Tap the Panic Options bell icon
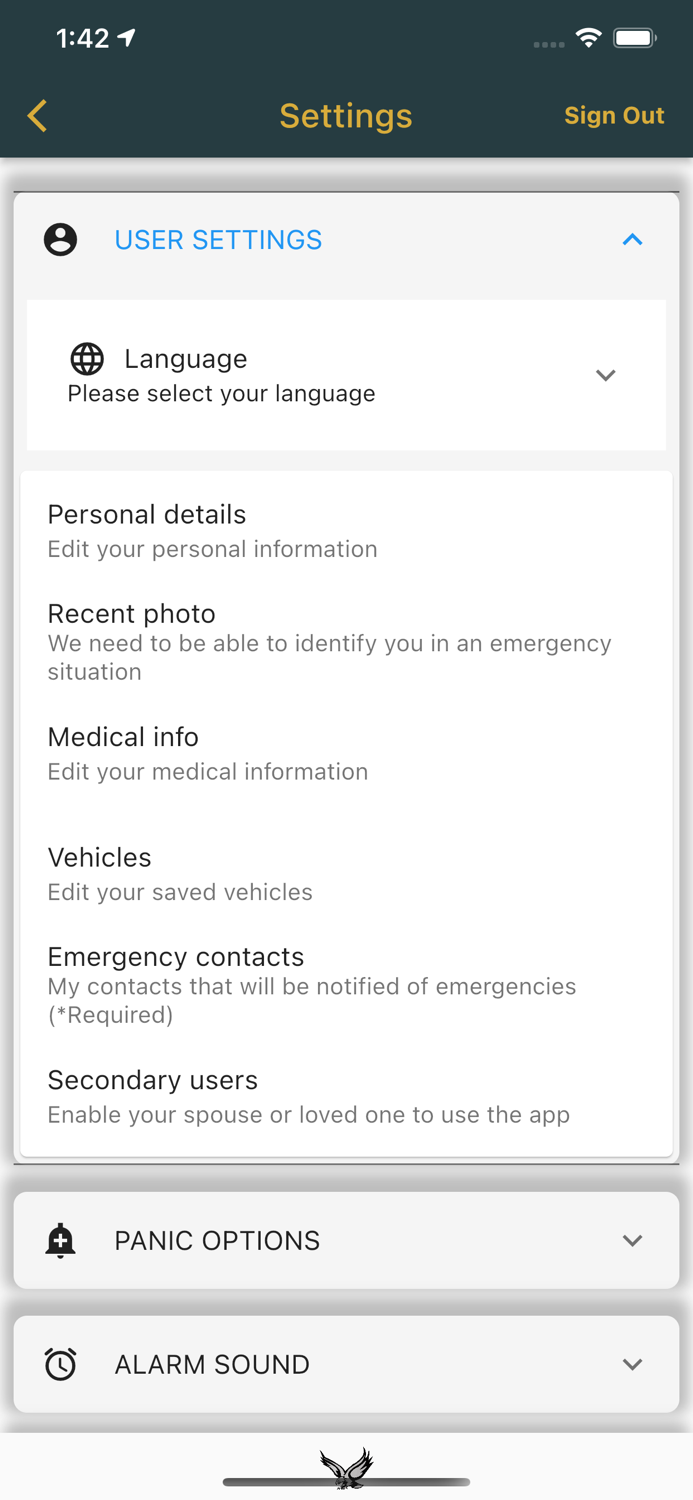The image size is (693, 1500). pos(60,1240)
